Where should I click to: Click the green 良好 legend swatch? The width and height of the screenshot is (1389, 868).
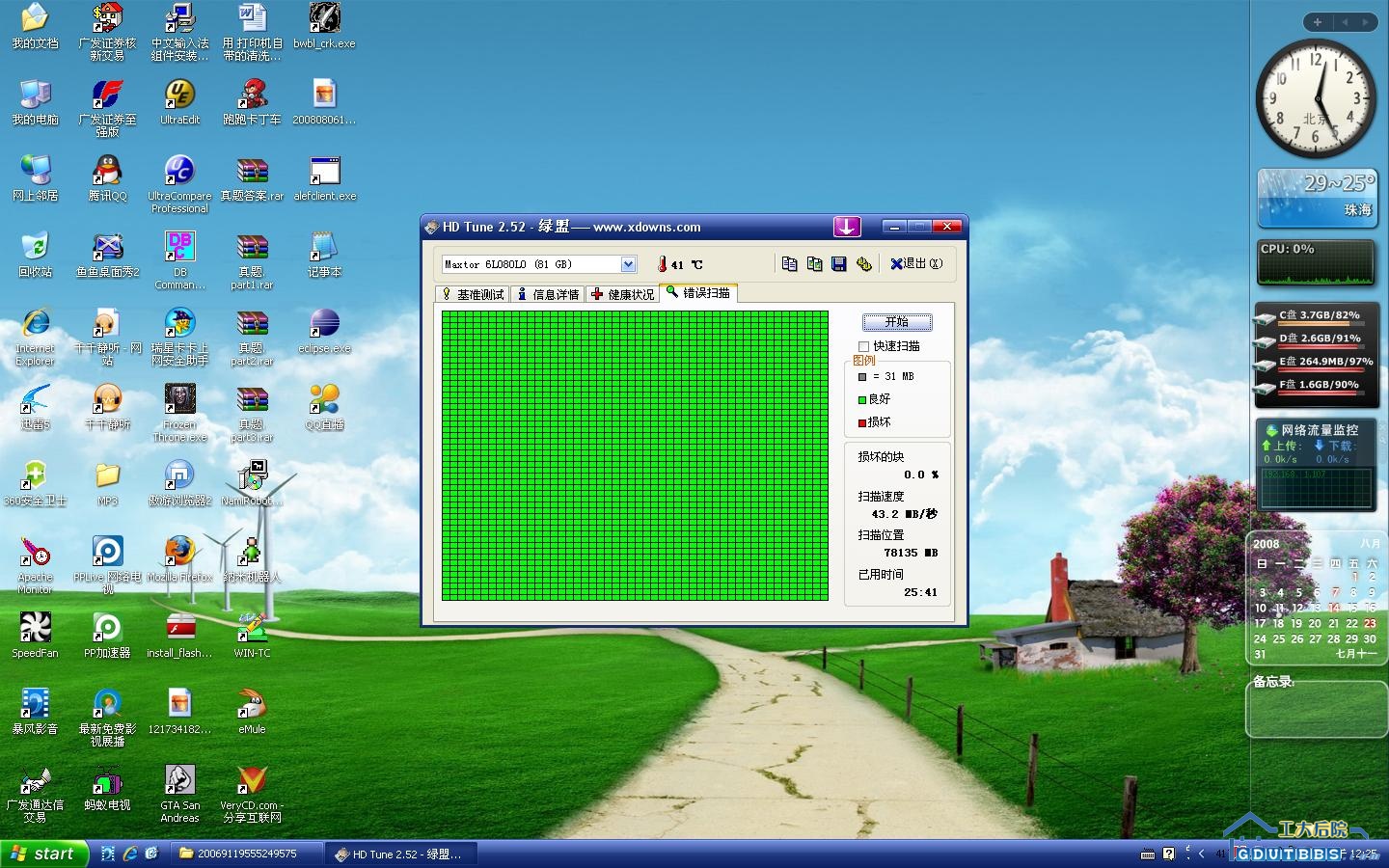point(861,399)
